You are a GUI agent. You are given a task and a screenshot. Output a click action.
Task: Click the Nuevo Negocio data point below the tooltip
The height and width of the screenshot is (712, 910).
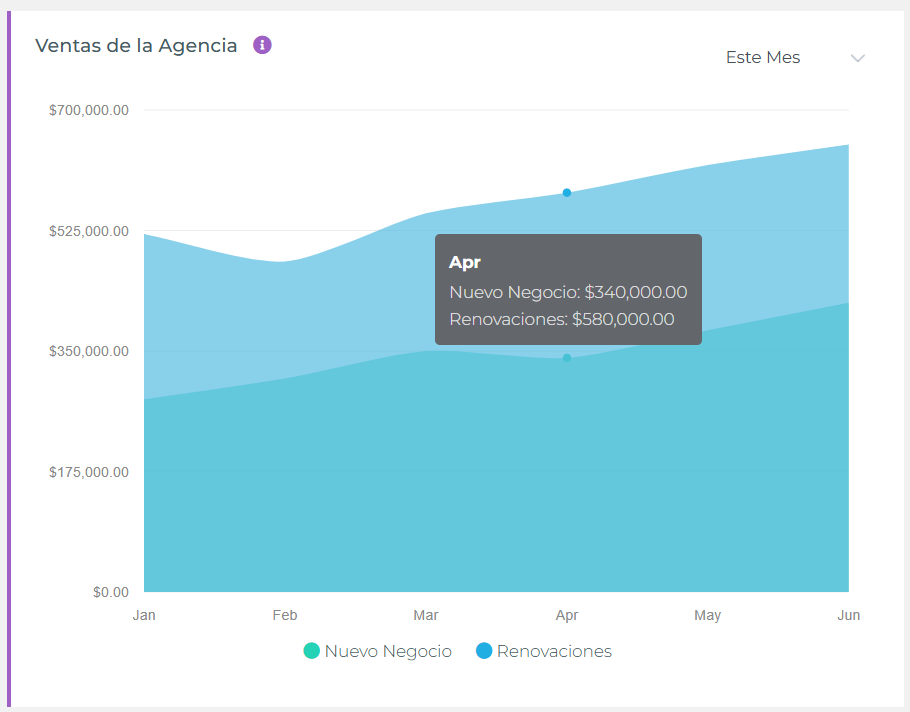(x=567, y=357)
